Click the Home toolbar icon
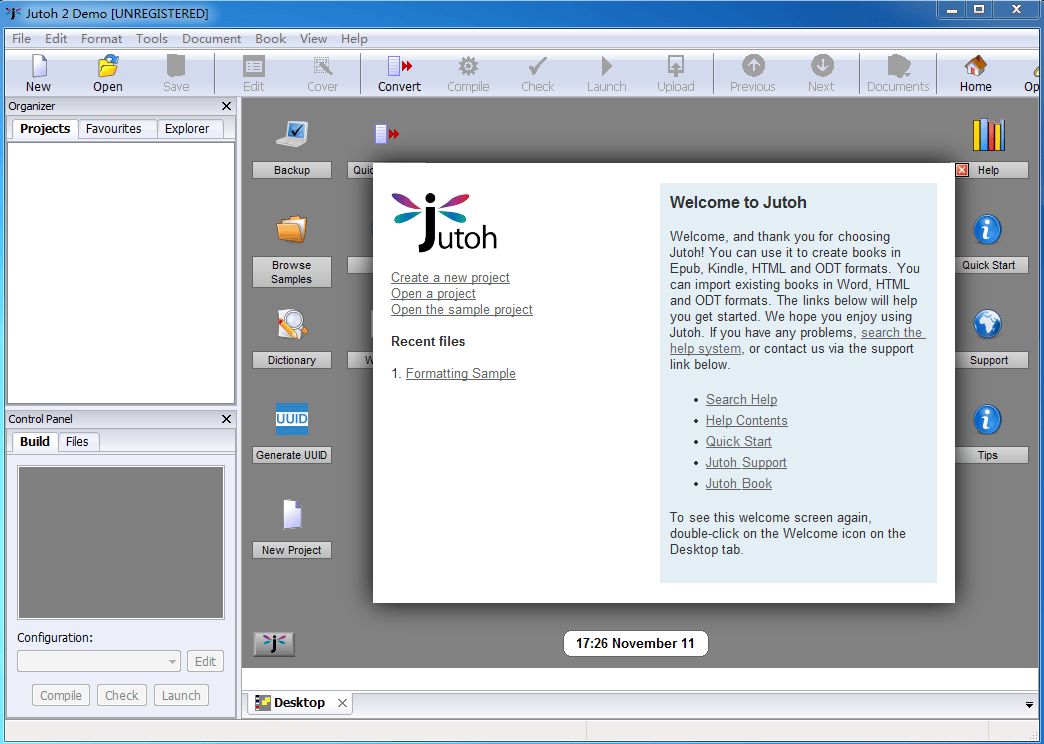Image resolution: width=1044 pixels, height=744 pixels. pos(974,73)
